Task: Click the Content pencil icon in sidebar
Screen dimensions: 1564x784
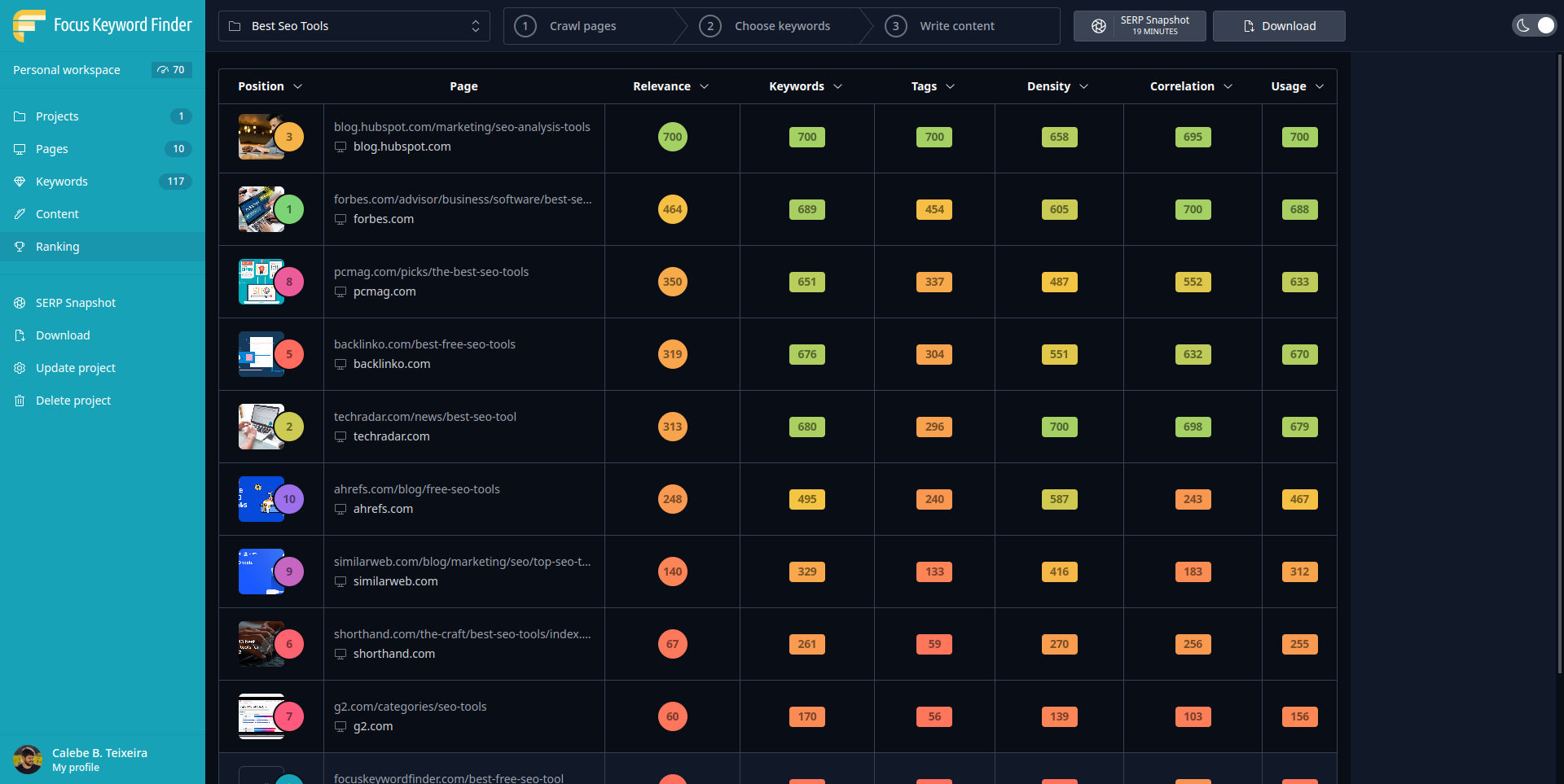Action: pos(20,214)
